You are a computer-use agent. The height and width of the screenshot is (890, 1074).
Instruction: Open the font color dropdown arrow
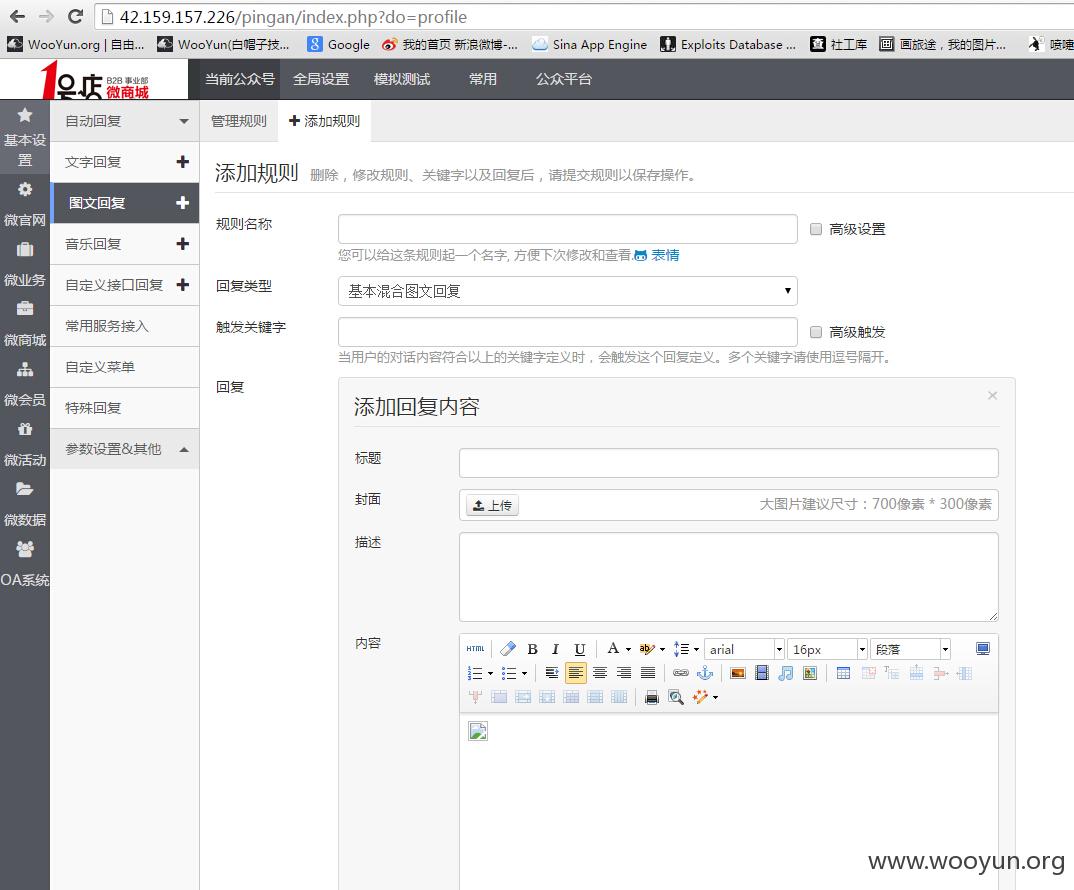click(x=628, y=649)
